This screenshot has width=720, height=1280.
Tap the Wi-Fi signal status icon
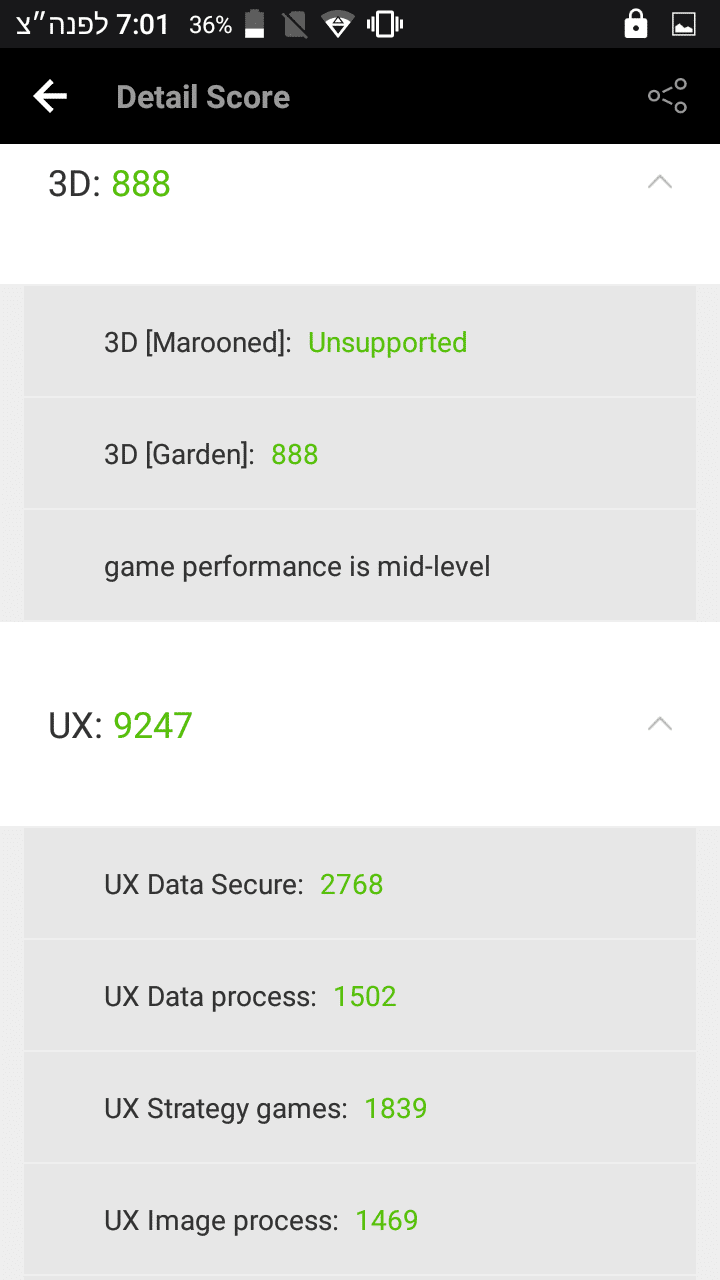coord(338,24)
